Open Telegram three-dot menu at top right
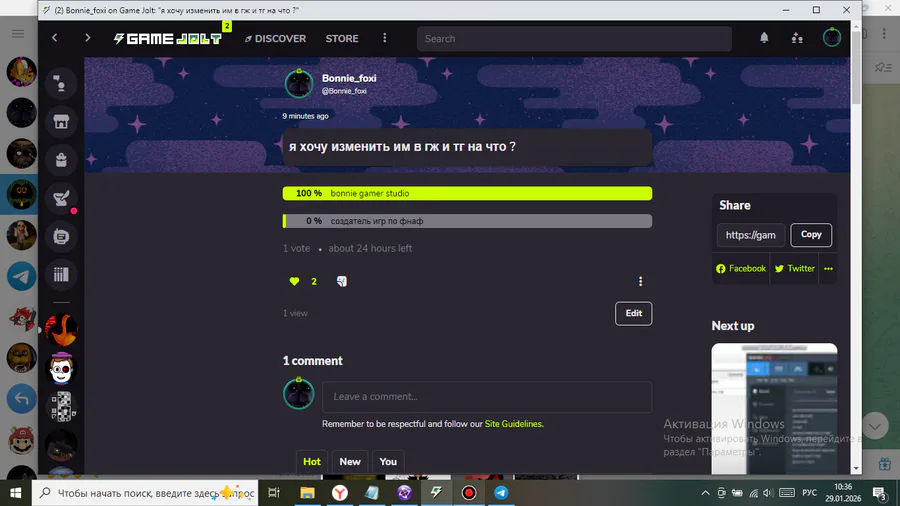900x506 pixels. 884,34
